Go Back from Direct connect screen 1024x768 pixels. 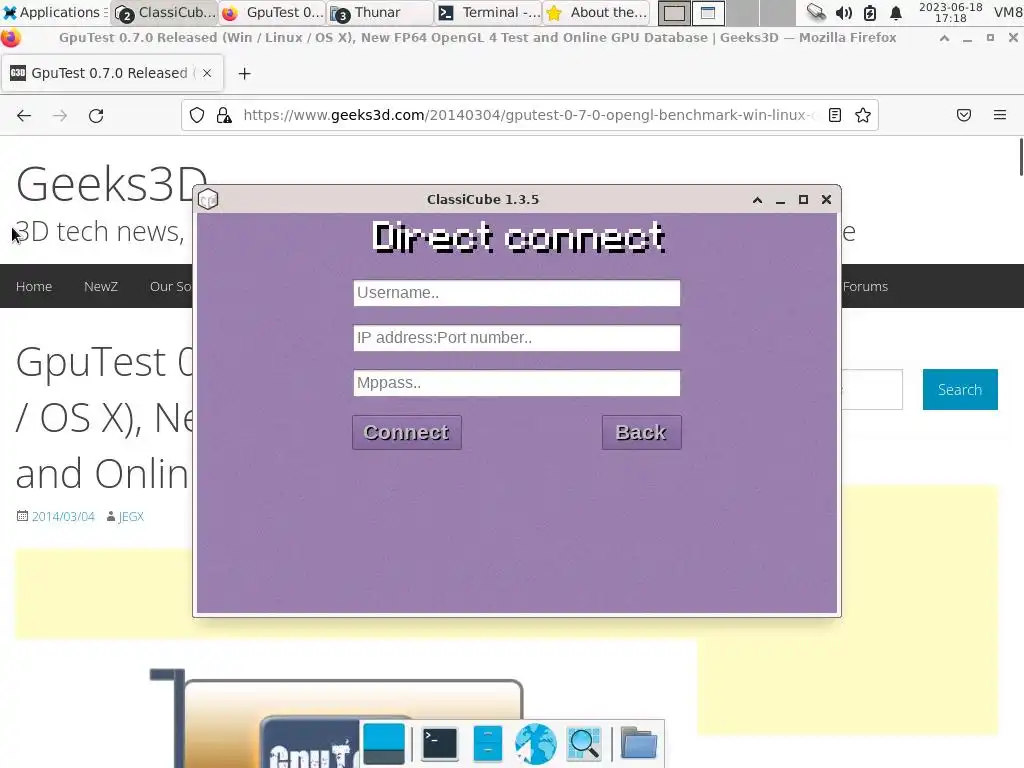[x=641, y=432]
